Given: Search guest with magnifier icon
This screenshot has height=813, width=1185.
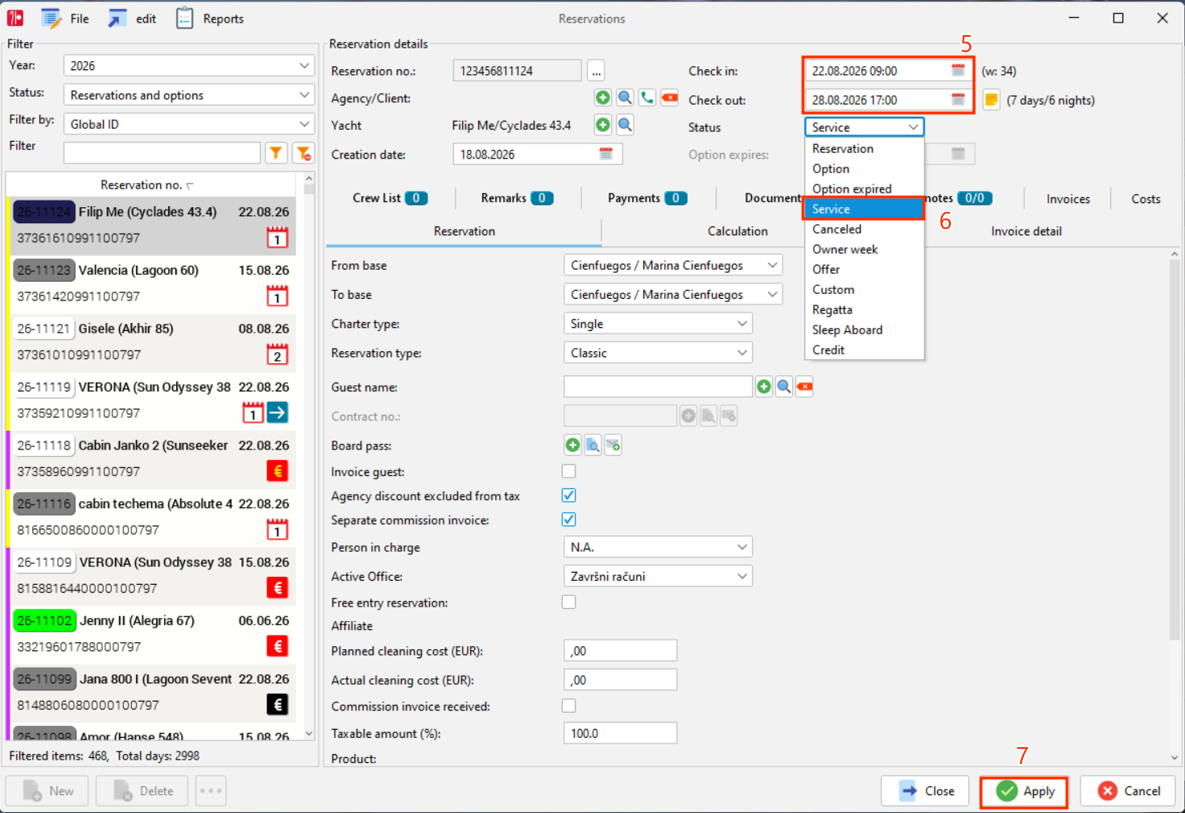Looking at the screenshot, I should click(784, 387).
